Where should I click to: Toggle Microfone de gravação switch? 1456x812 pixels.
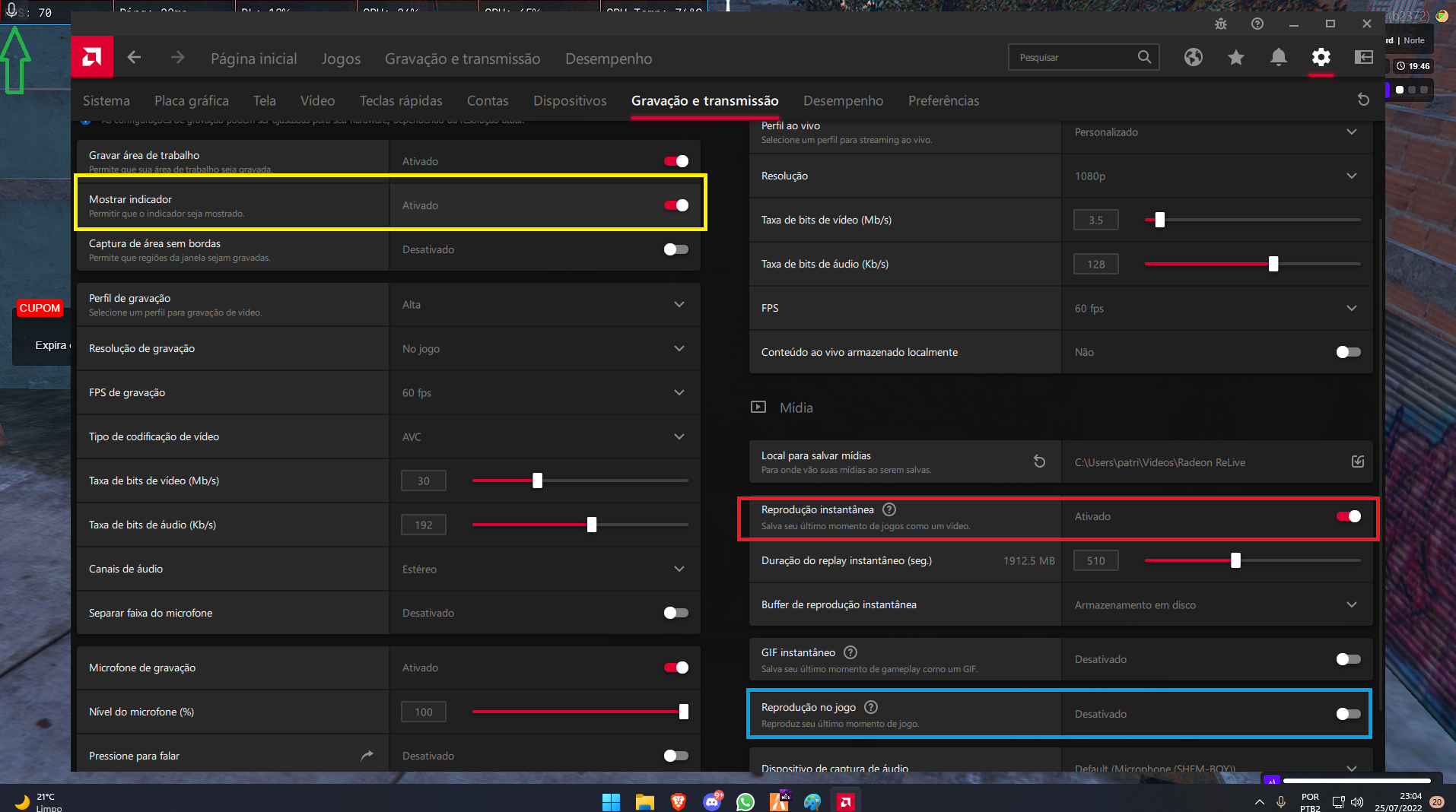click(676, 668)
